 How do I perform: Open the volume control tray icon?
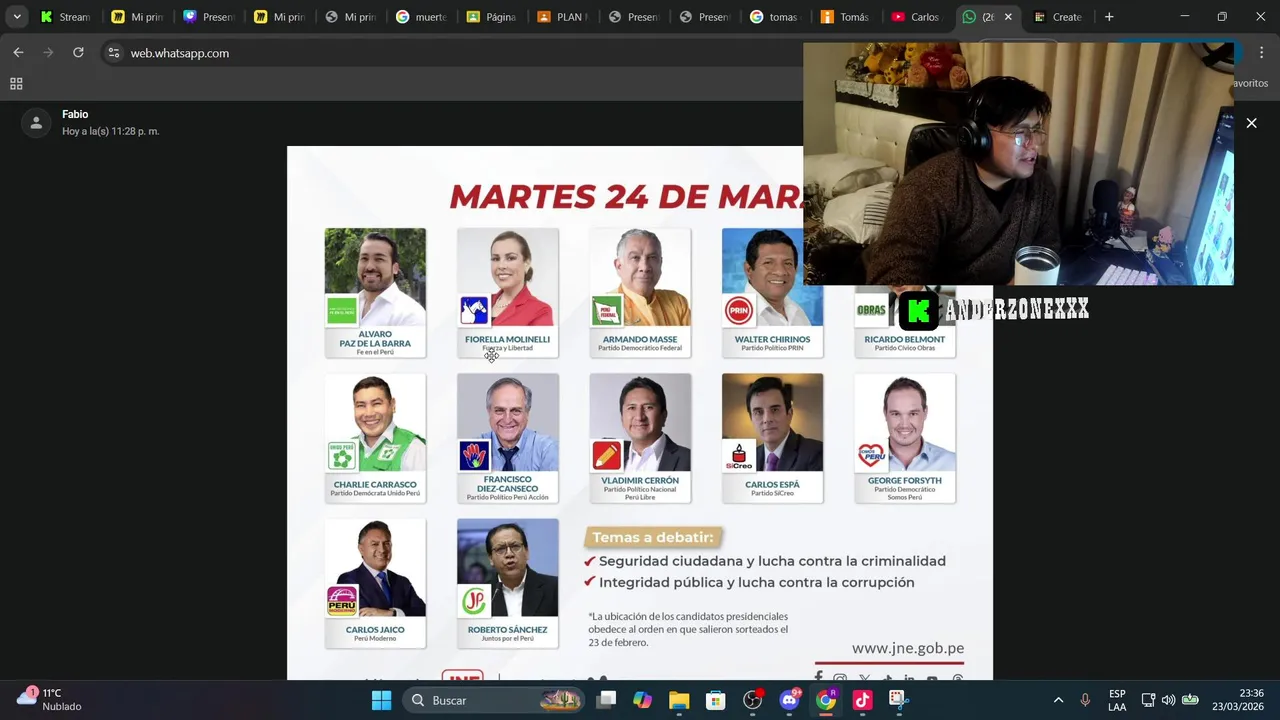[x=1168, y=700]
